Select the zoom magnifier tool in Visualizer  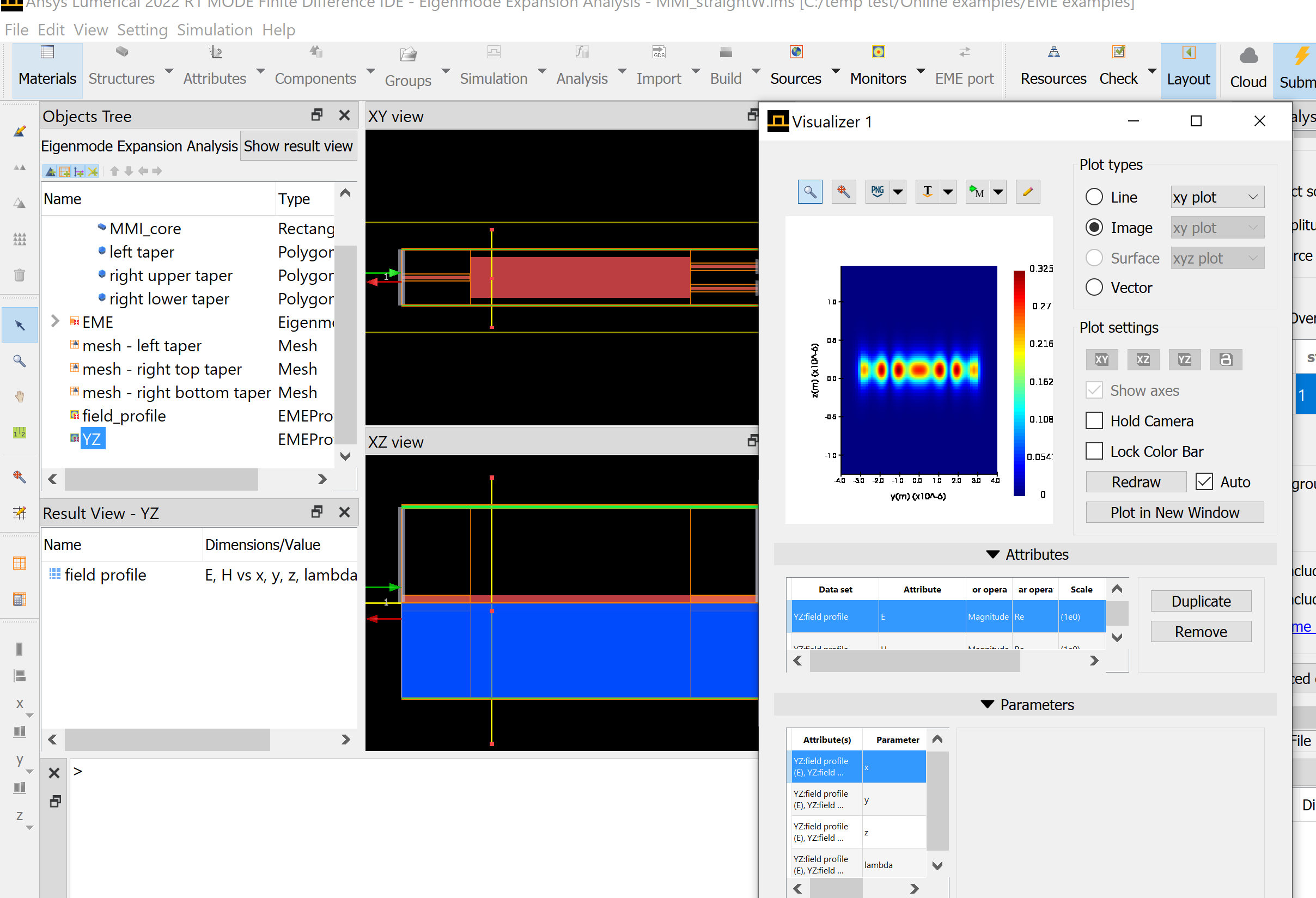click(810, 192)
